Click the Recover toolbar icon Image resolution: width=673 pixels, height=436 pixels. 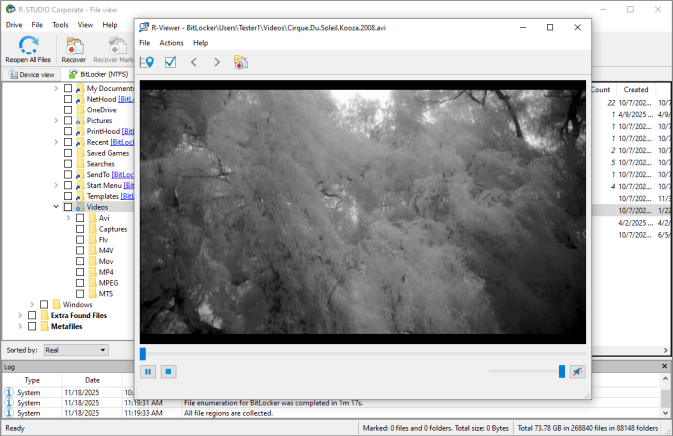click(74, 47)
